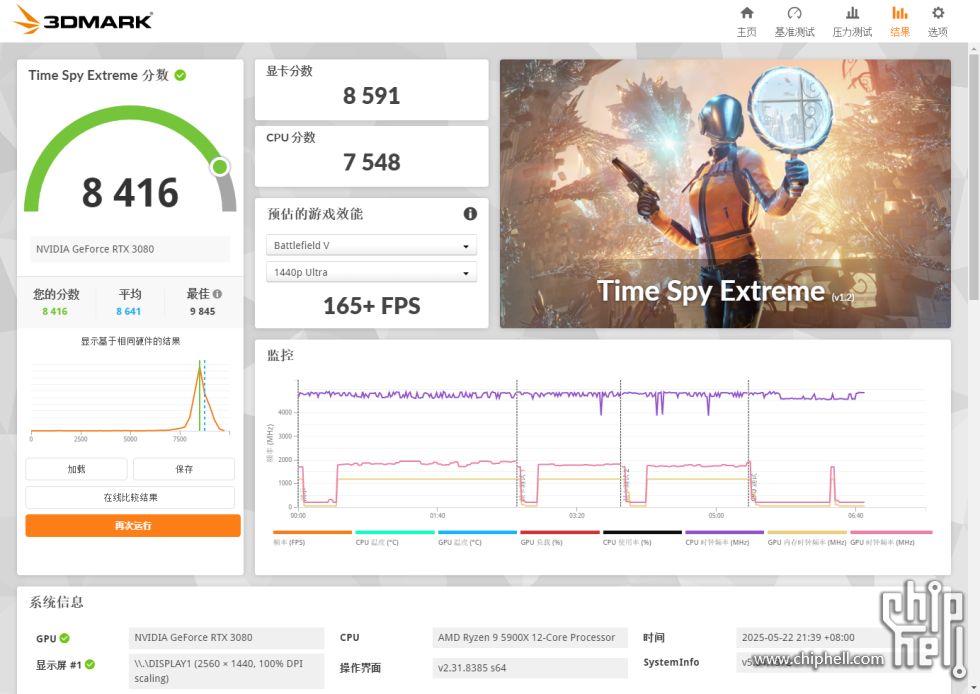
Task: Switch to the 基准测试 benchmarks tab
Action: (794, 21)
